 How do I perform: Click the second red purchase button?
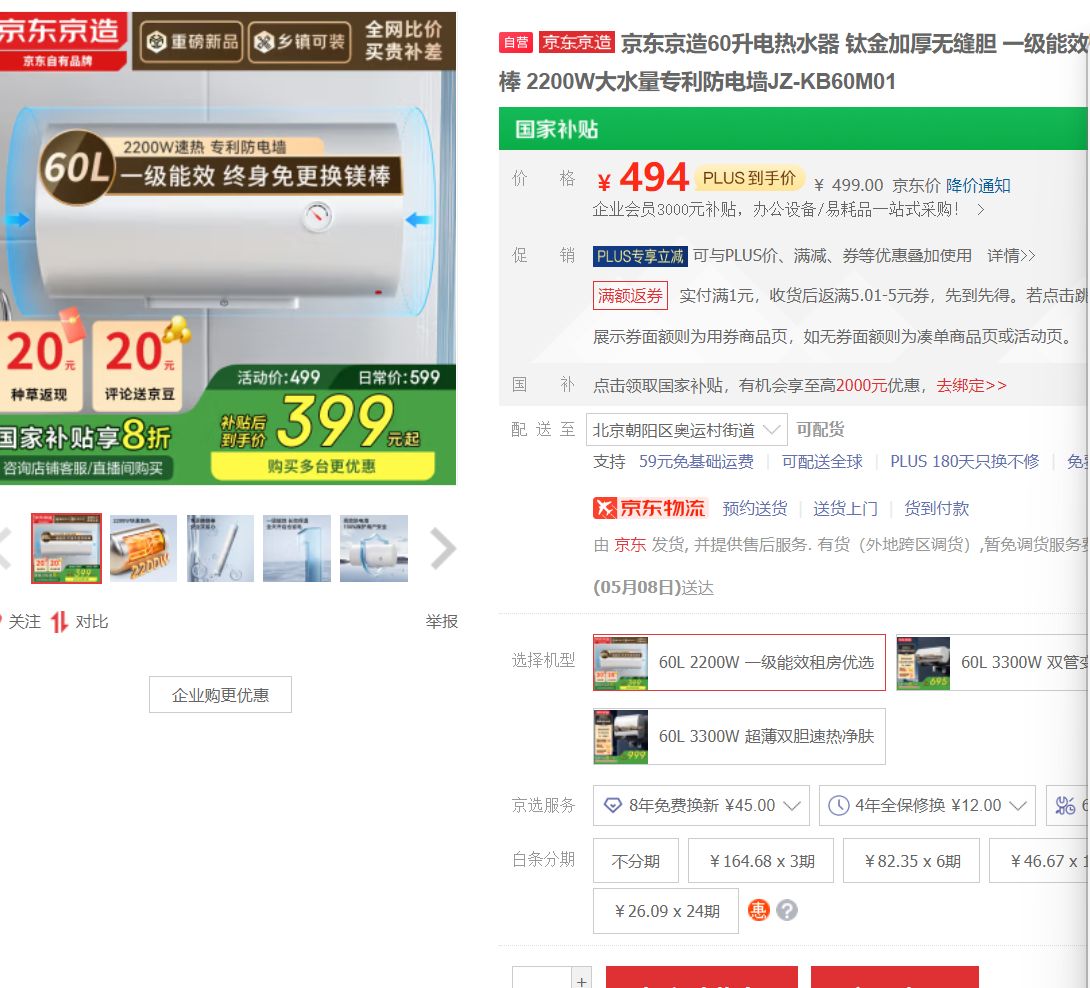coord(895,977)
